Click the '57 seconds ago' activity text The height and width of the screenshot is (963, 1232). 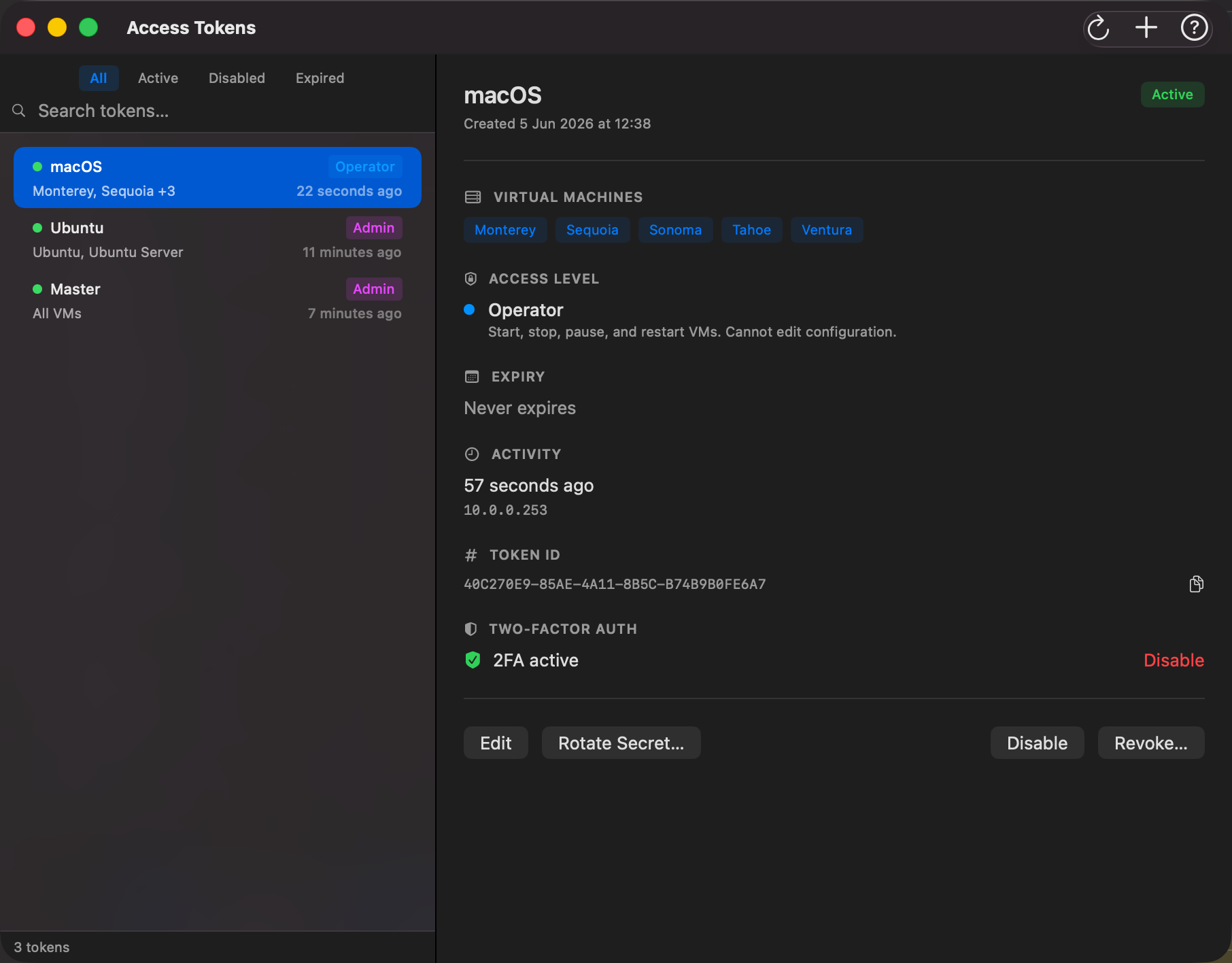pyautogui.click(x=529, y=486)
